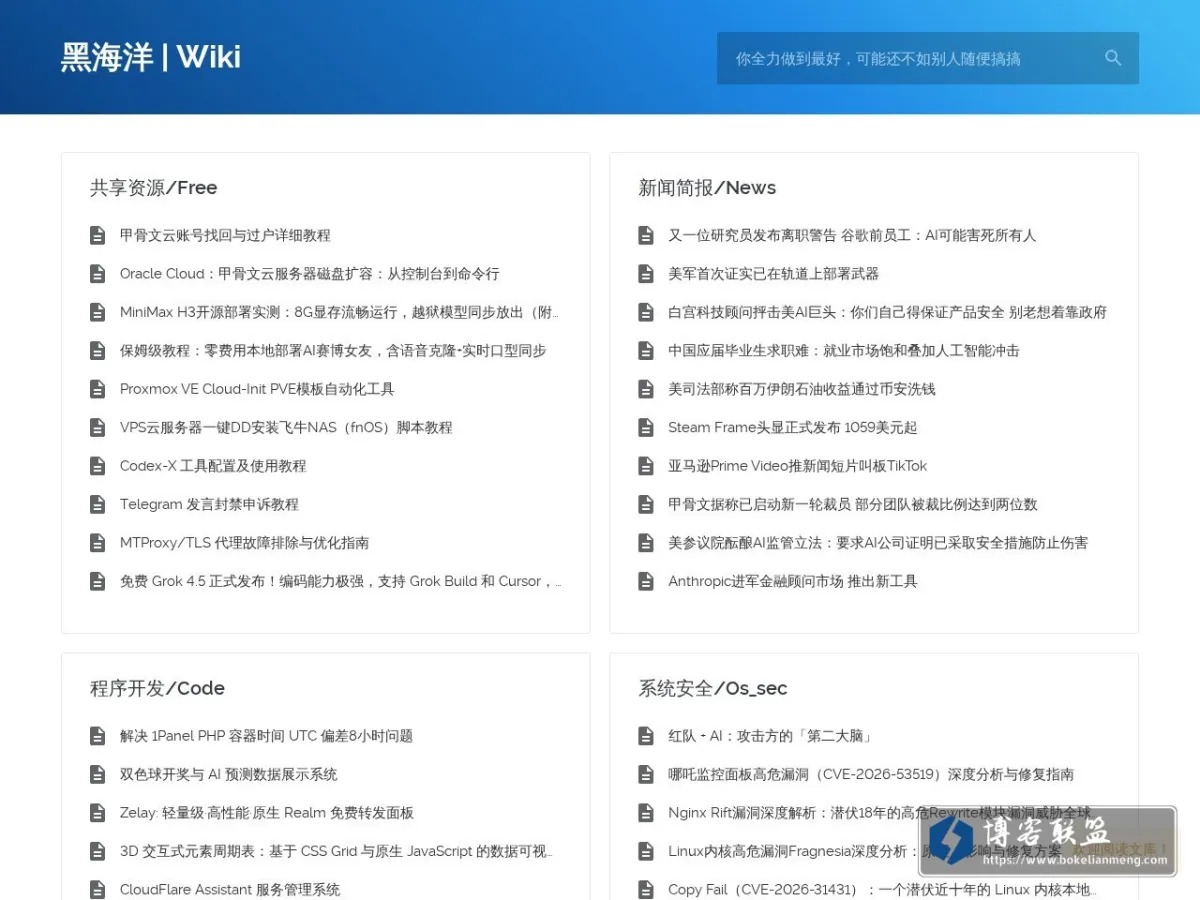Open the 黑海洋 | Wiki home title
This screenshot has height=900, width=1200.
tap(151, 57)
